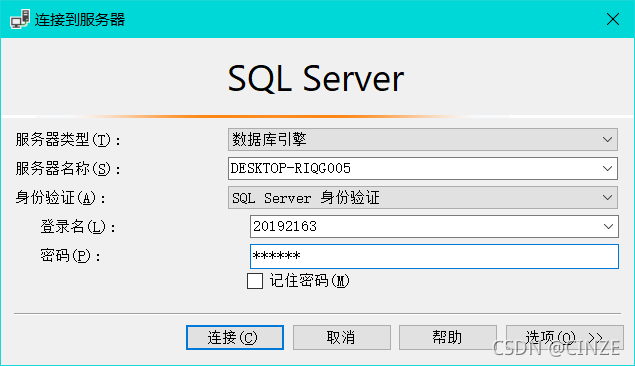Open the 身份验证 dropdown
The width and height of the screenshot is (635, 366).
point(422,198)
